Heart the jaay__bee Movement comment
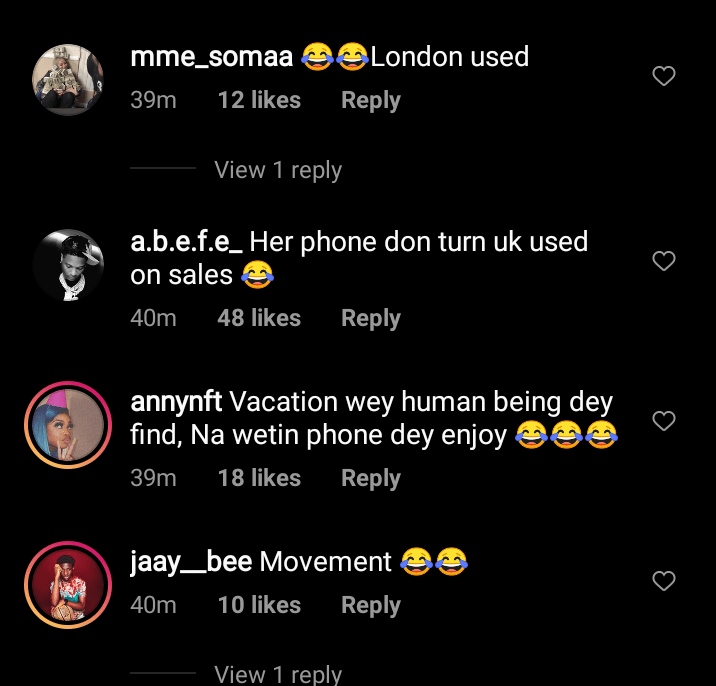 (x=663, y=581)
